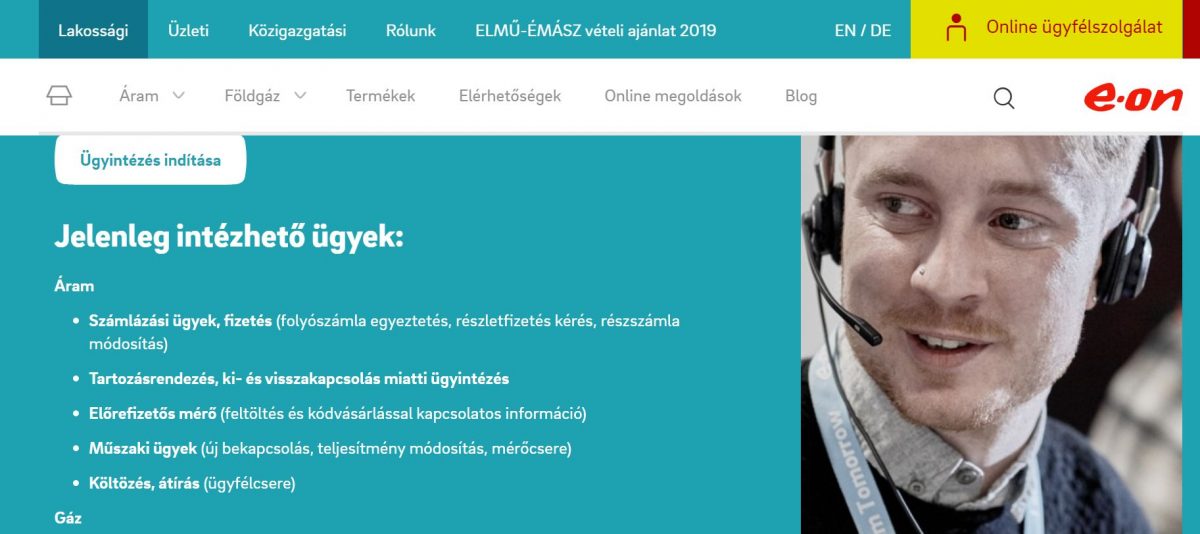Expand the Áram dropdown chevron

[x=178, y=96]
